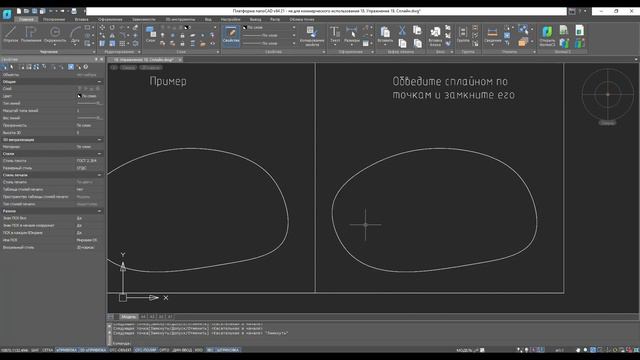Click the Тип линий value in Properties
The image size is (640, 360).
pyautogui.click(x=89, y=103)
